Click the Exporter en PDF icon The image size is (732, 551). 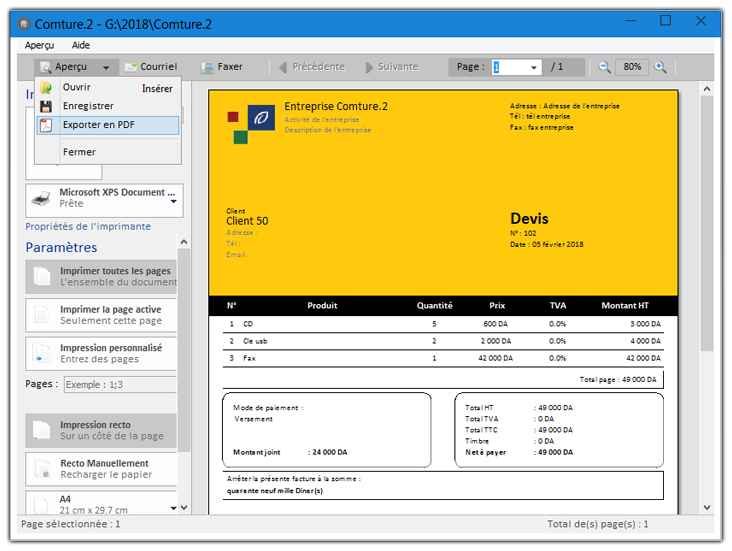pyautogui.click(x=45, y=125)
